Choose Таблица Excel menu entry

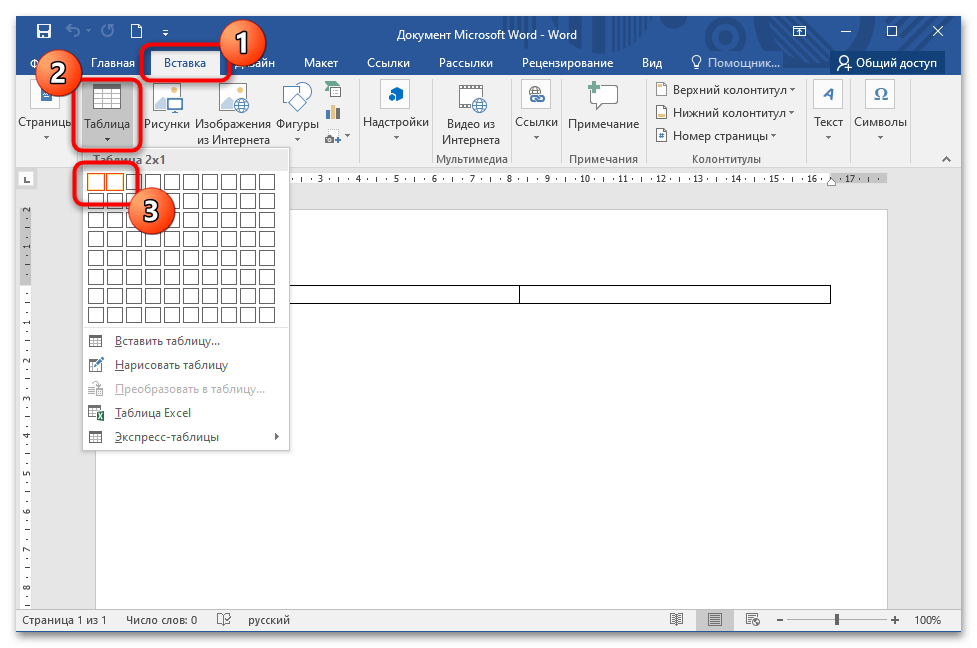[x=186, y=413]
